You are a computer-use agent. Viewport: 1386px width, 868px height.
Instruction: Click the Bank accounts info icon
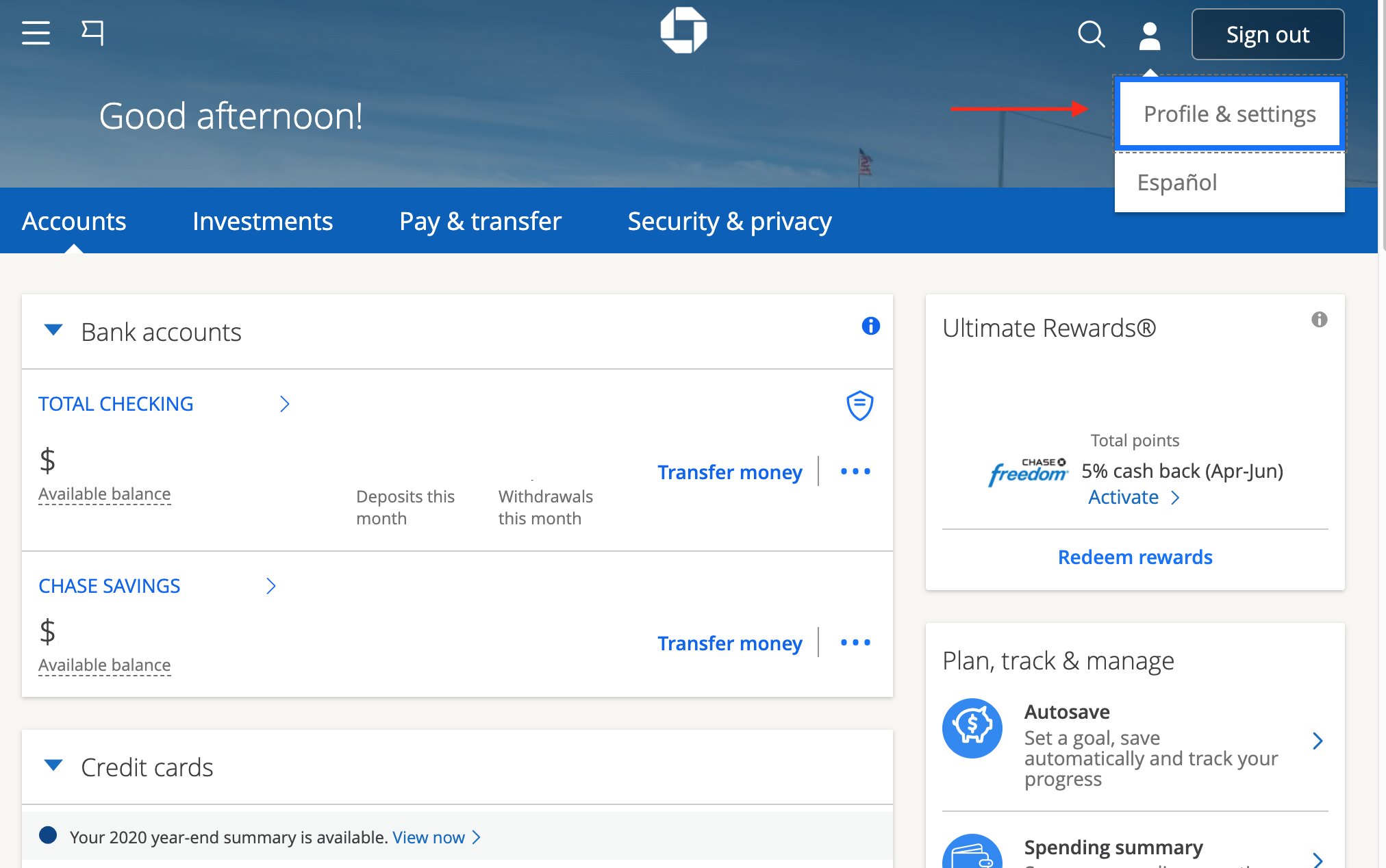[870, 326]
